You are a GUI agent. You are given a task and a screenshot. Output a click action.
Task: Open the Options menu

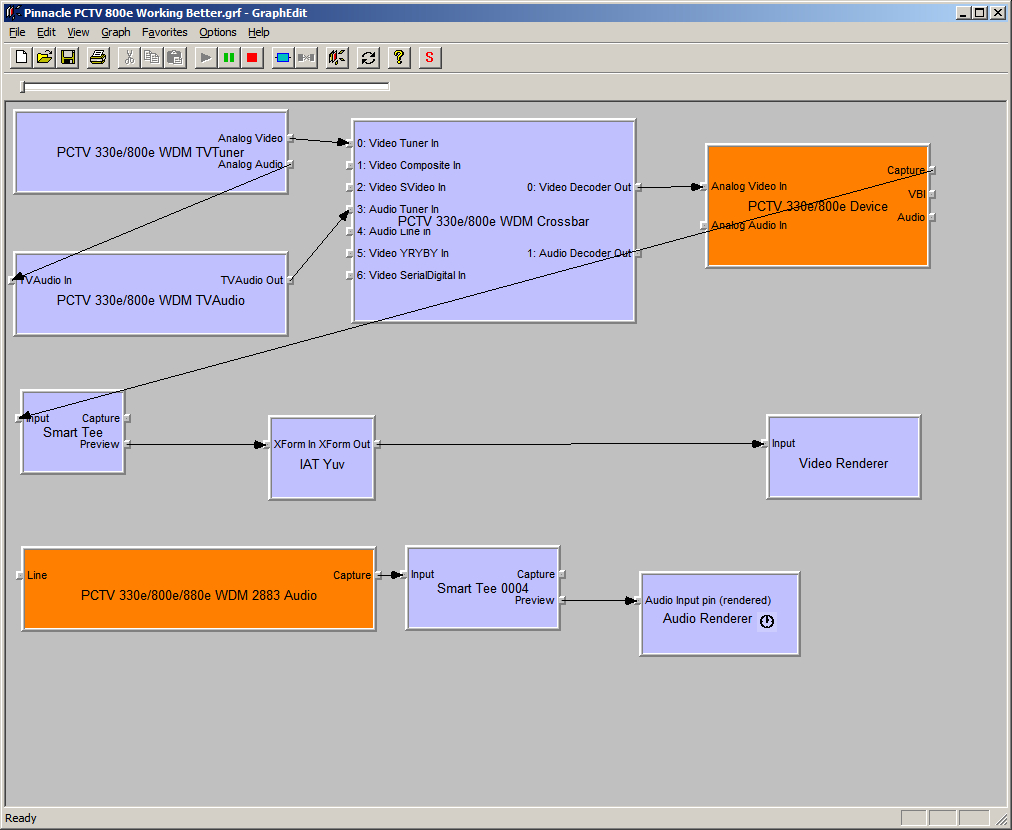coord(218,32)
